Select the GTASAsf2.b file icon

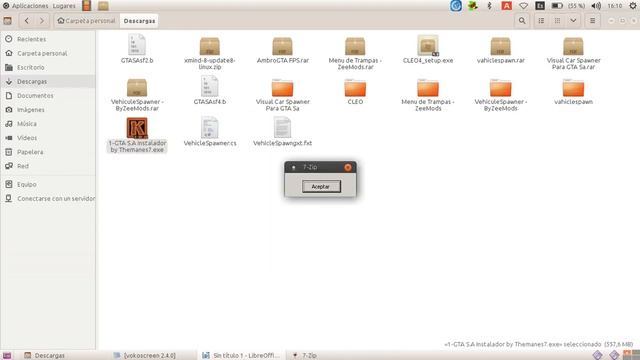click(137, 45)
